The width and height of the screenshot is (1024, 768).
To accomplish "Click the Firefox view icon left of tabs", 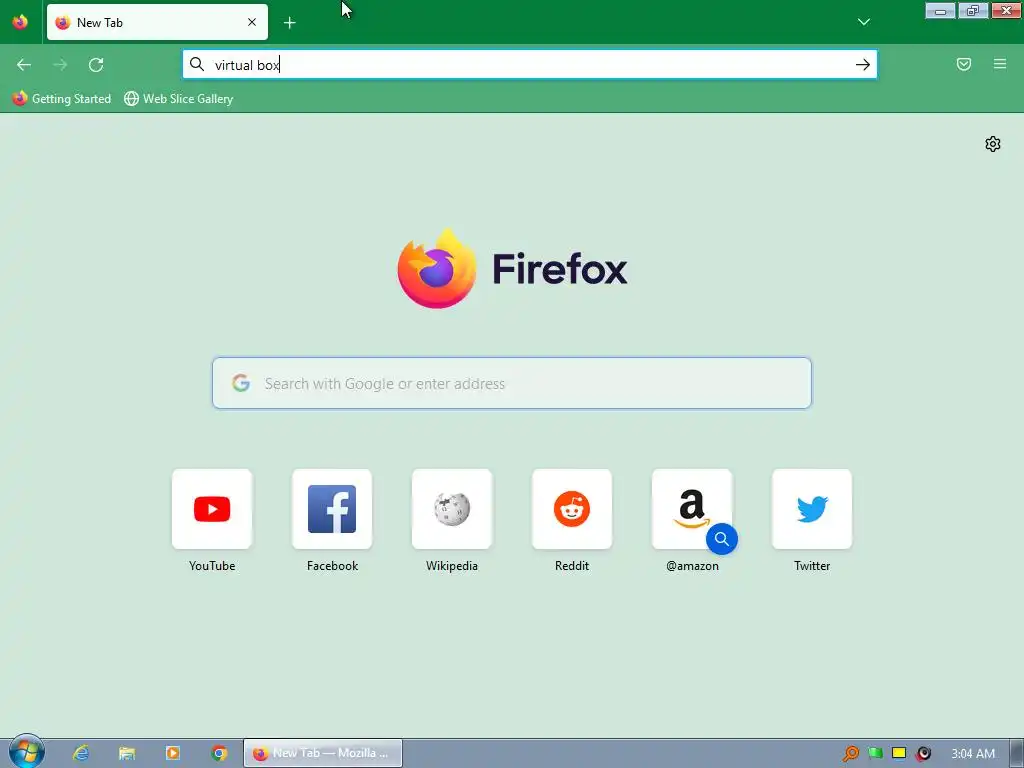I will 20,22.
